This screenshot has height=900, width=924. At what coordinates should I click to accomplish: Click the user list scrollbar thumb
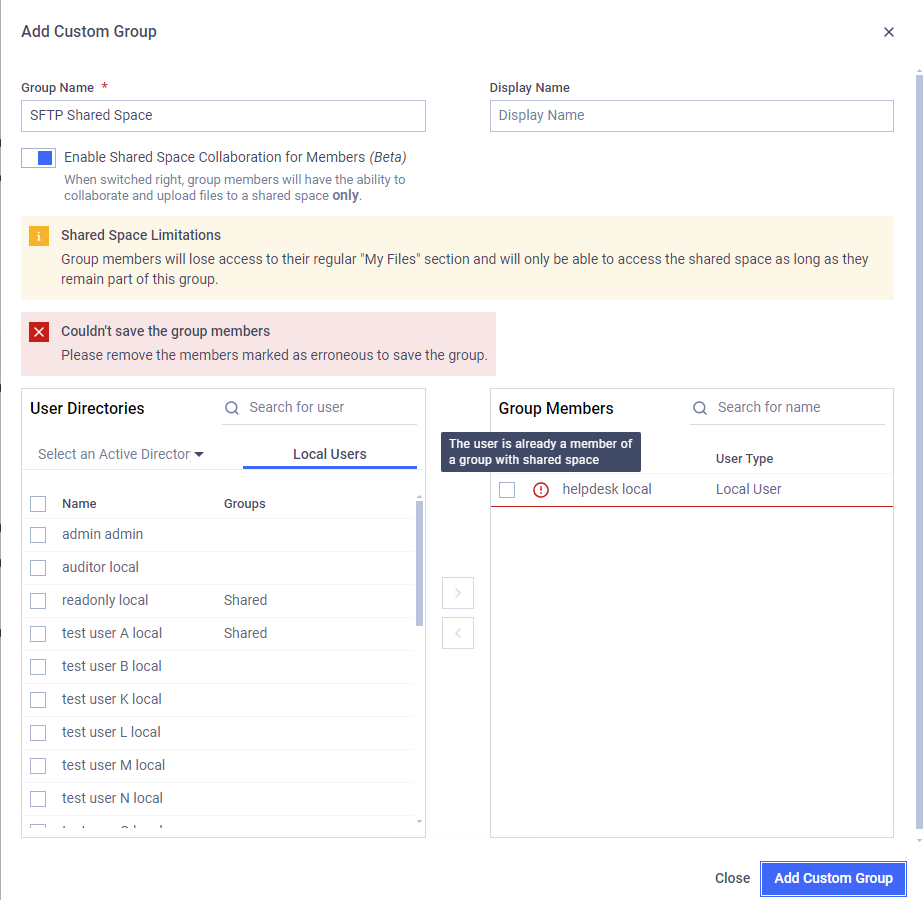420,563
